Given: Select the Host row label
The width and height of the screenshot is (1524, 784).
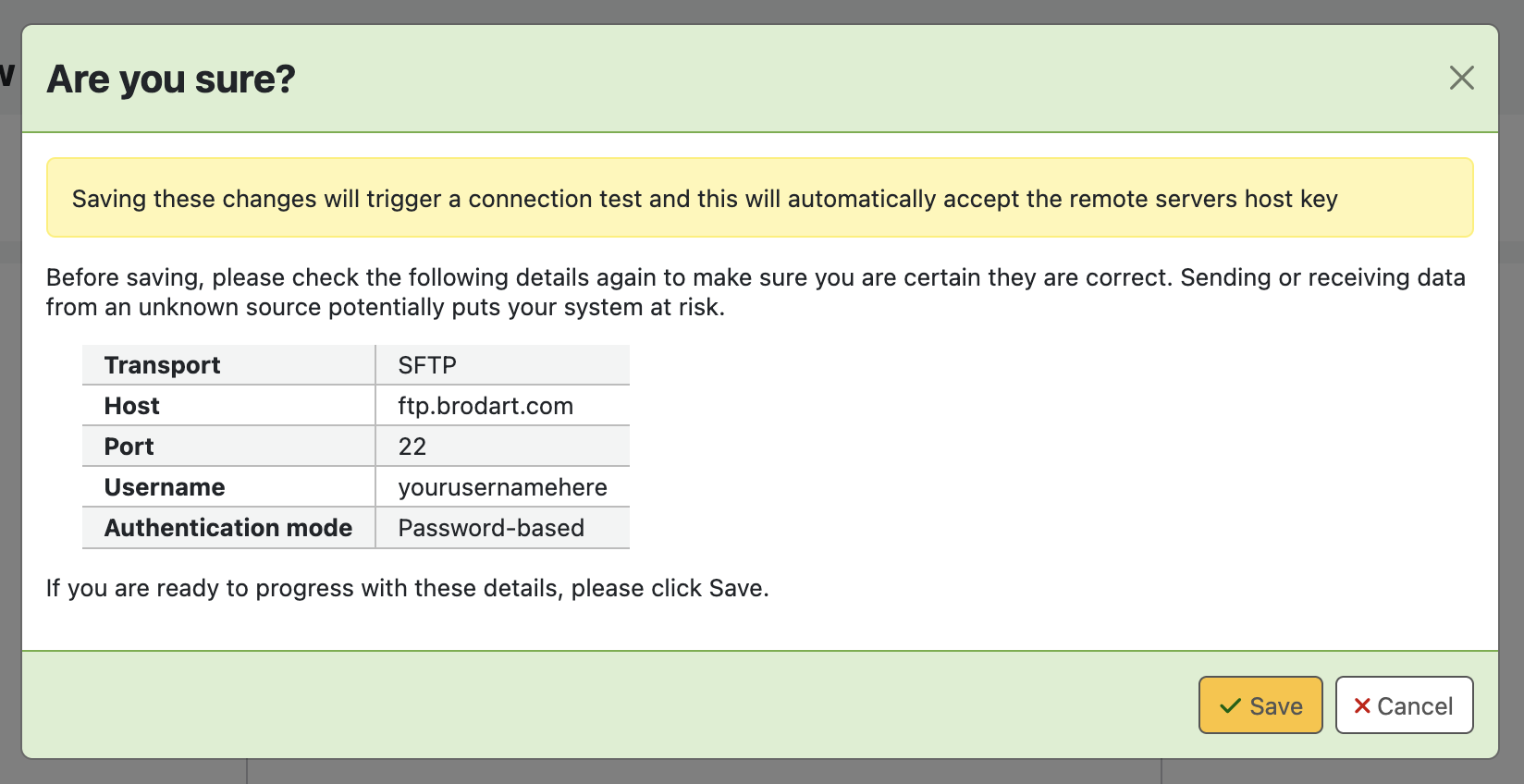Looking at the screenshot, I should (x=132, y=406).
